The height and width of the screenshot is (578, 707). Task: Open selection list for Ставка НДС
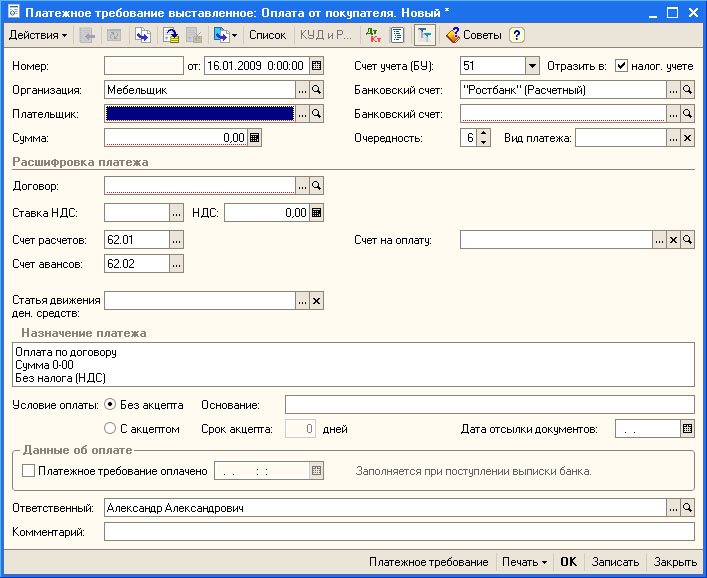point(177,212)
